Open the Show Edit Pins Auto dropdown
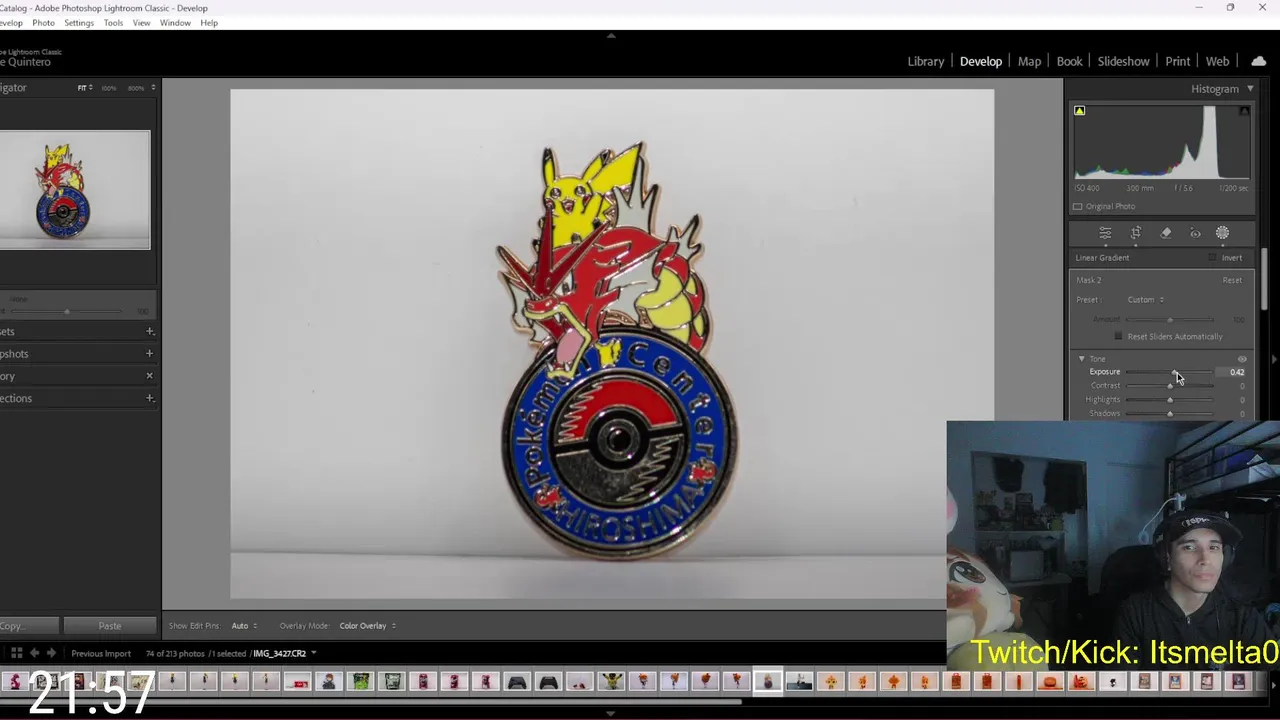This screenshot has height=720, width=1280. click(x=244, y=626)
